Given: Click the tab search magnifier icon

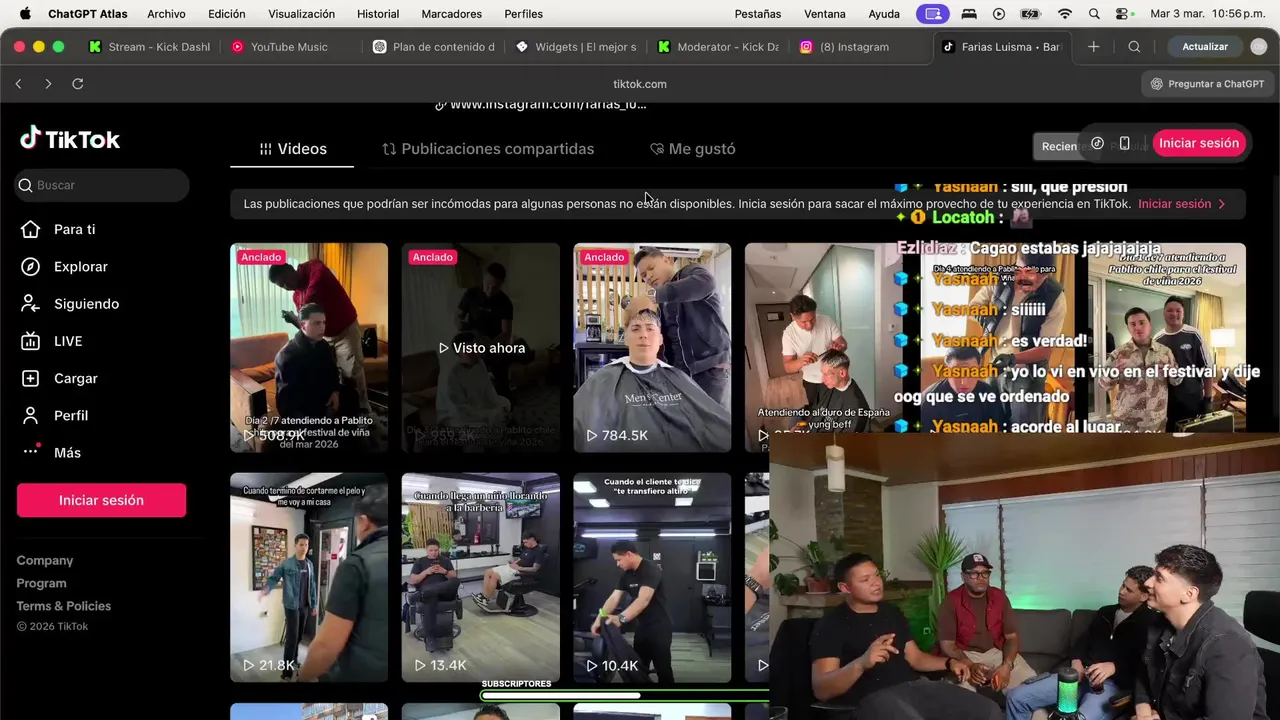Looking at the screenshot, I should [x=1134, y=47].
